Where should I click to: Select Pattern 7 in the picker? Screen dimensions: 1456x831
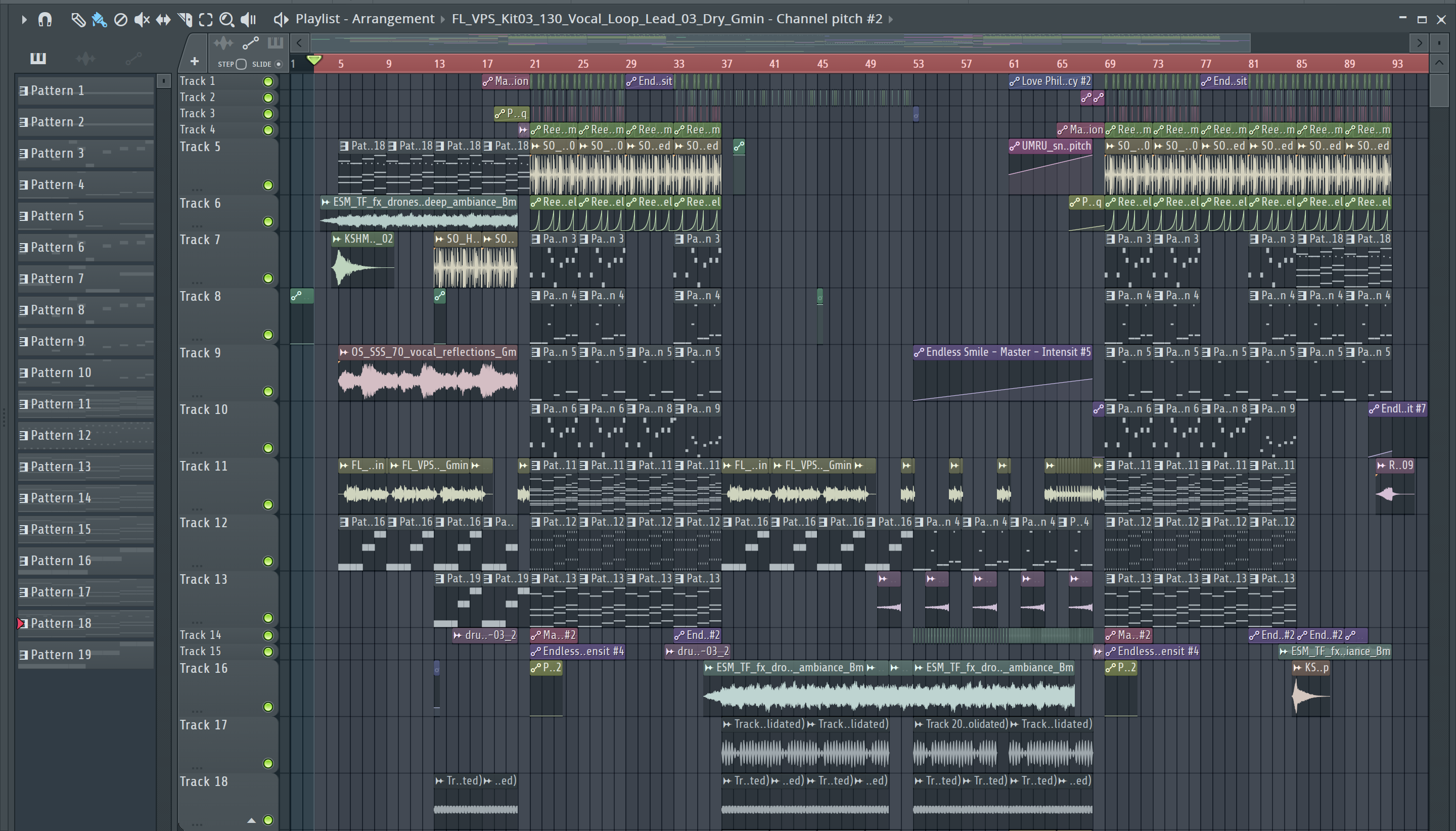85,279
